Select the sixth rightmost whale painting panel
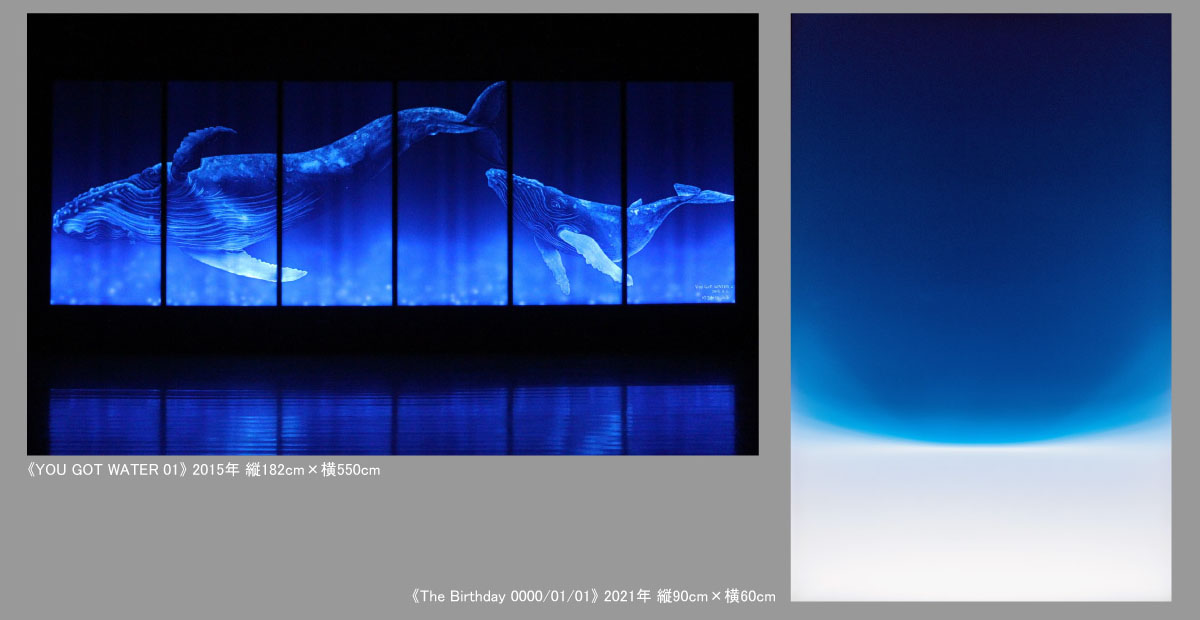Image resolution: width=1200 pixels, height=620 pixels. point(680,193)
